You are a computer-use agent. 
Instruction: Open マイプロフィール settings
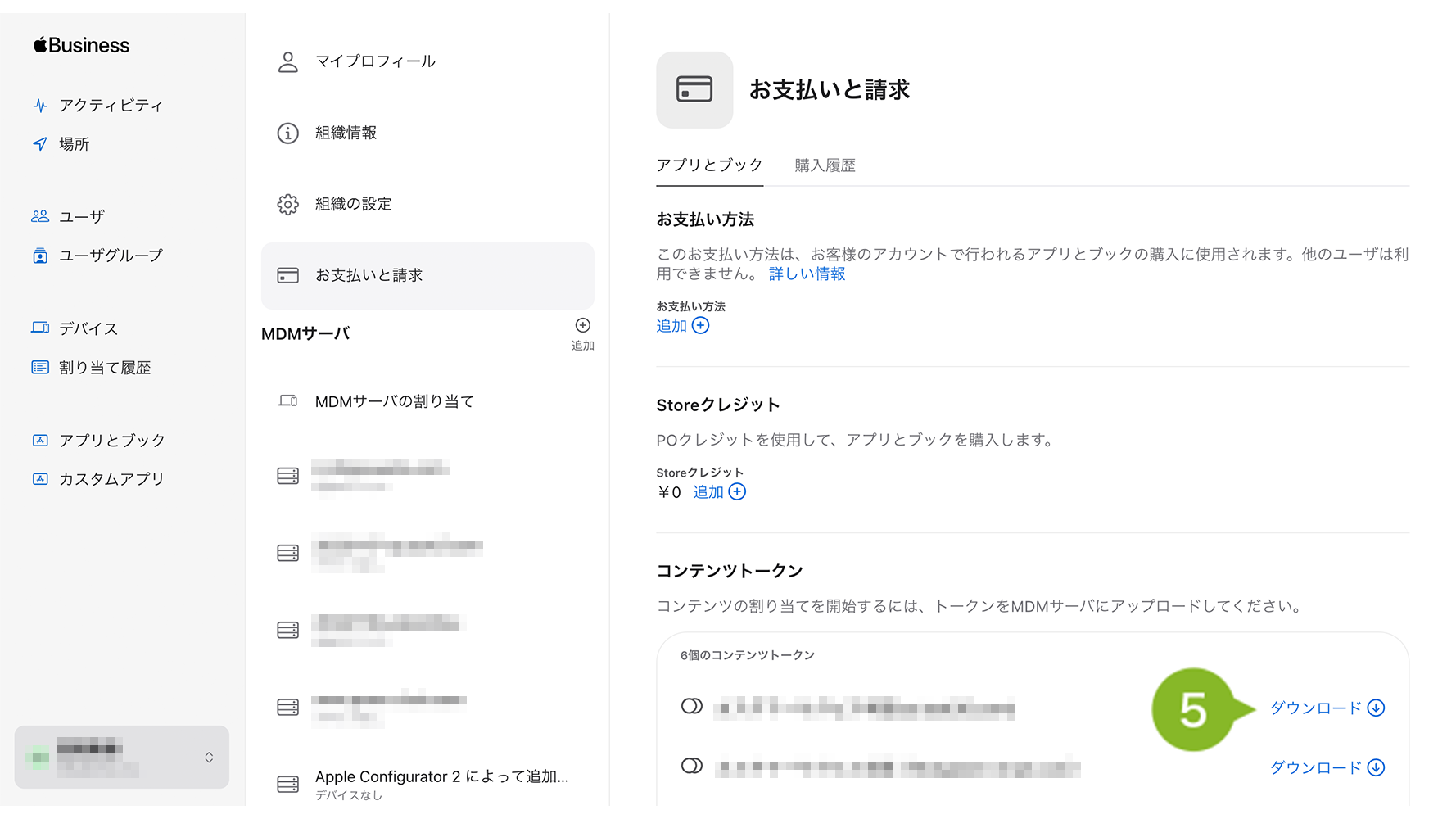375,61
